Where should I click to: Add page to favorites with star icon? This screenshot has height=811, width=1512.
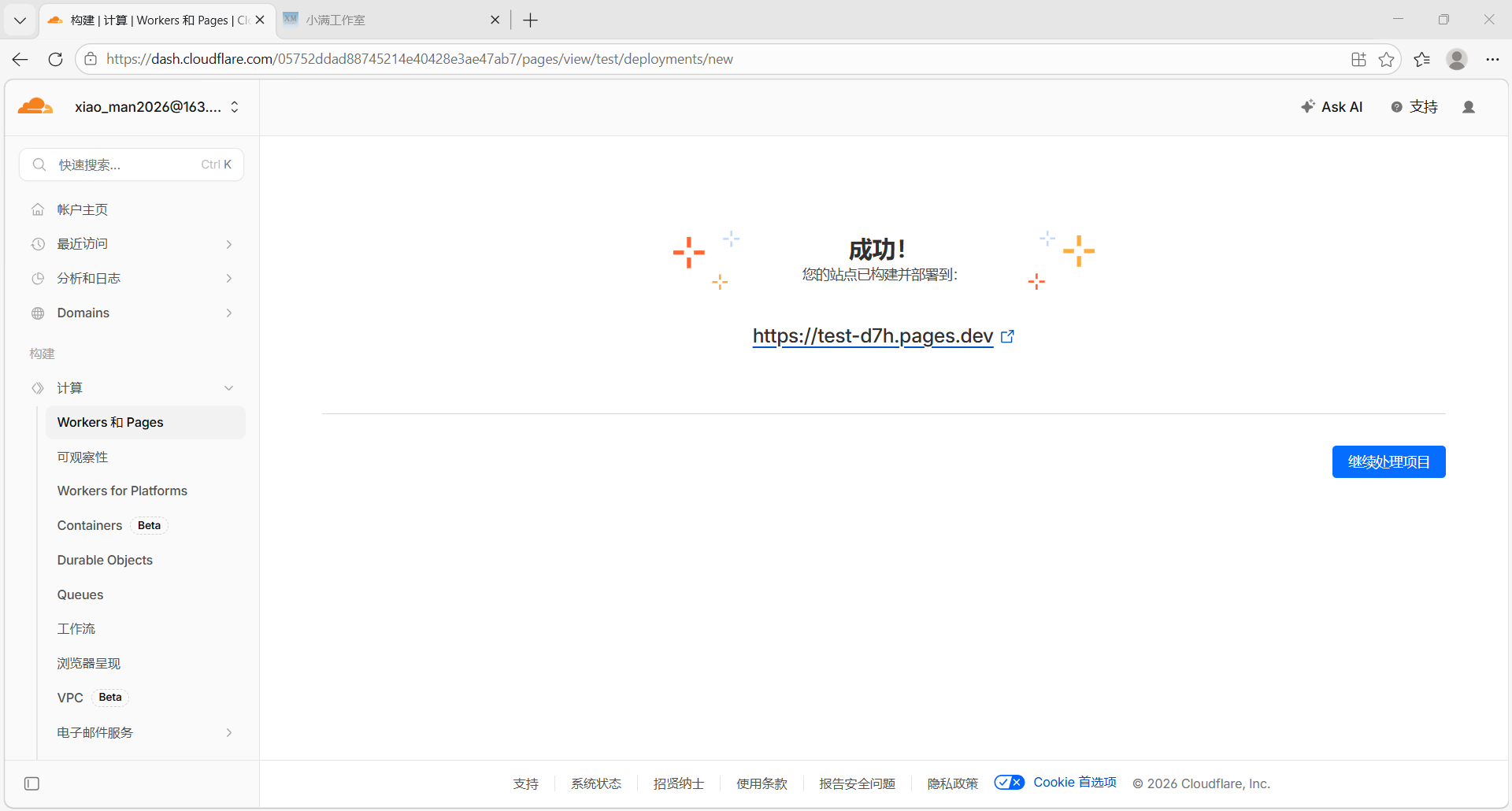point(1386,59)
